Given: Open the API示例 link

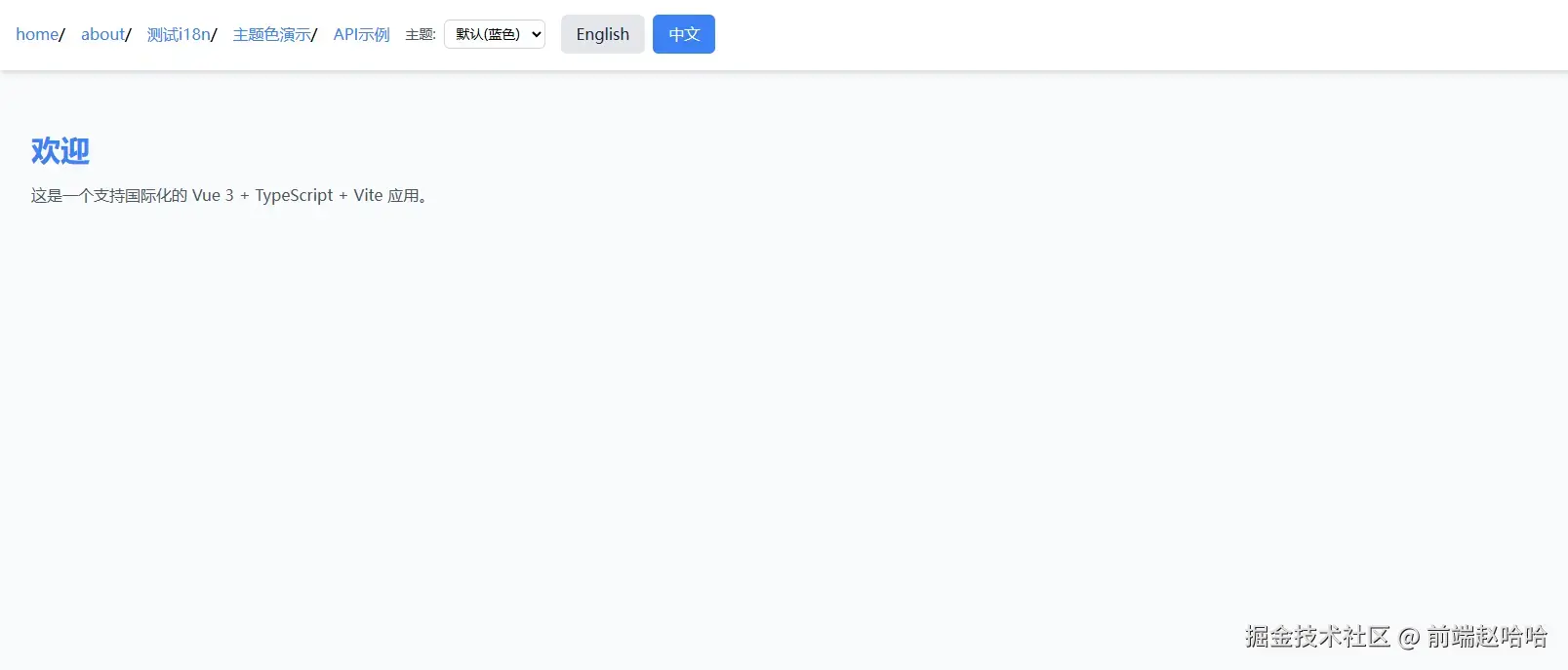Looking at the screenshot, I should 361,34.
